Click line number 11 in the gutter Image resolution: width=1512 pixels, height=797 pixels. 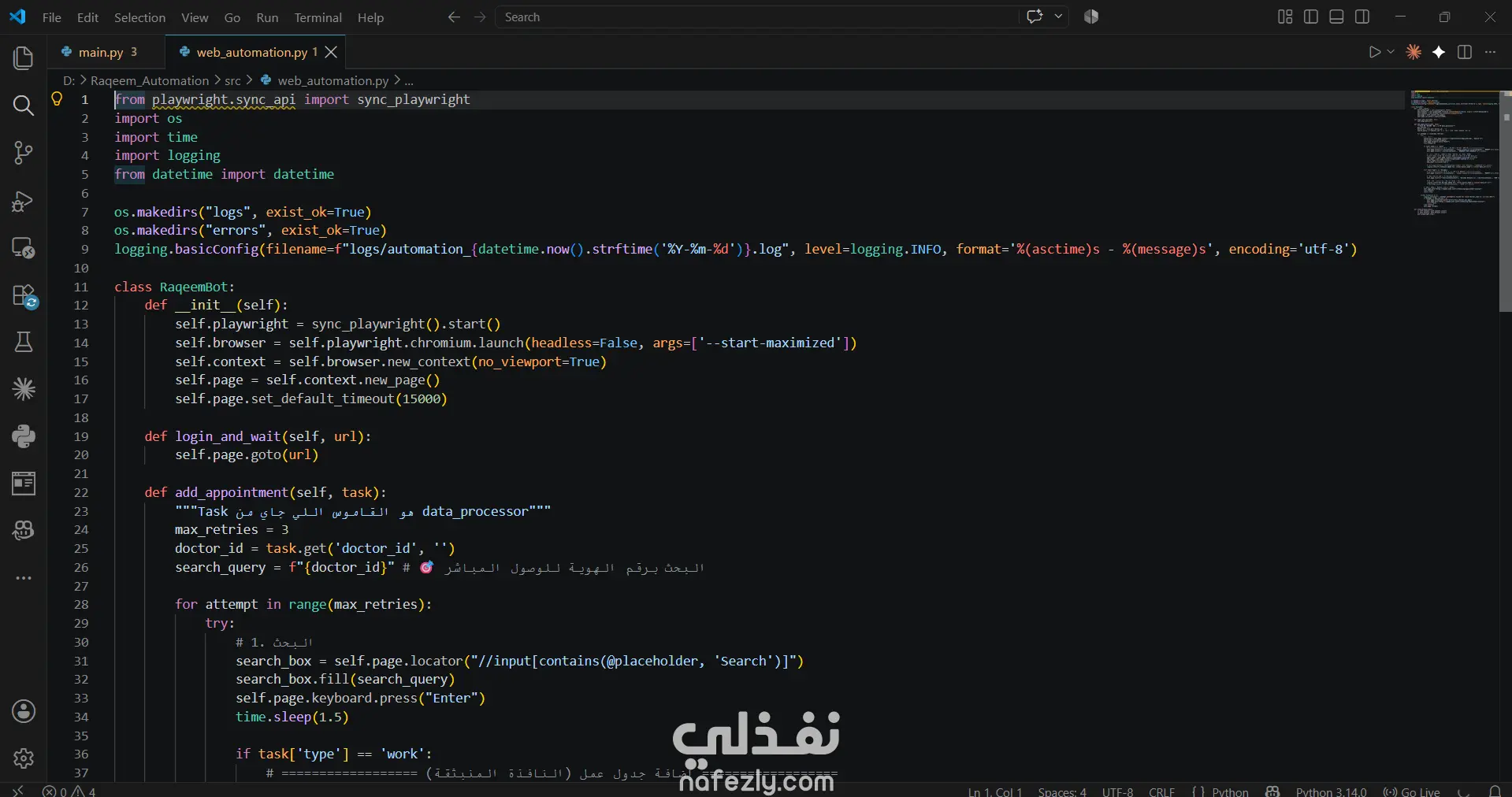pos(81,287)
